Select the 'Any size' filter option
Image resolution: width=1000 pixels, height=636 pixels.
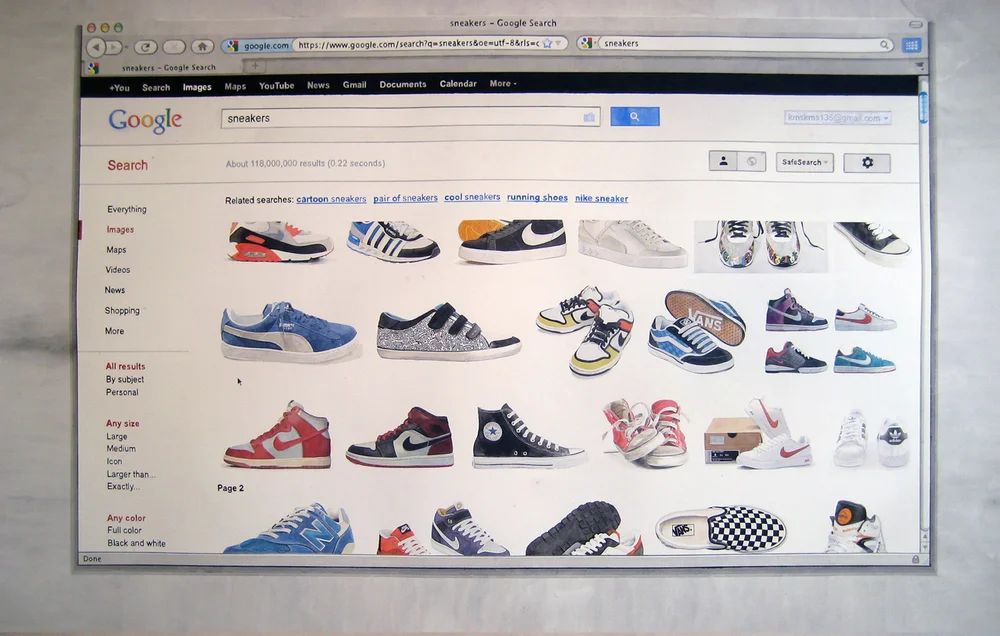click(122, 423)
